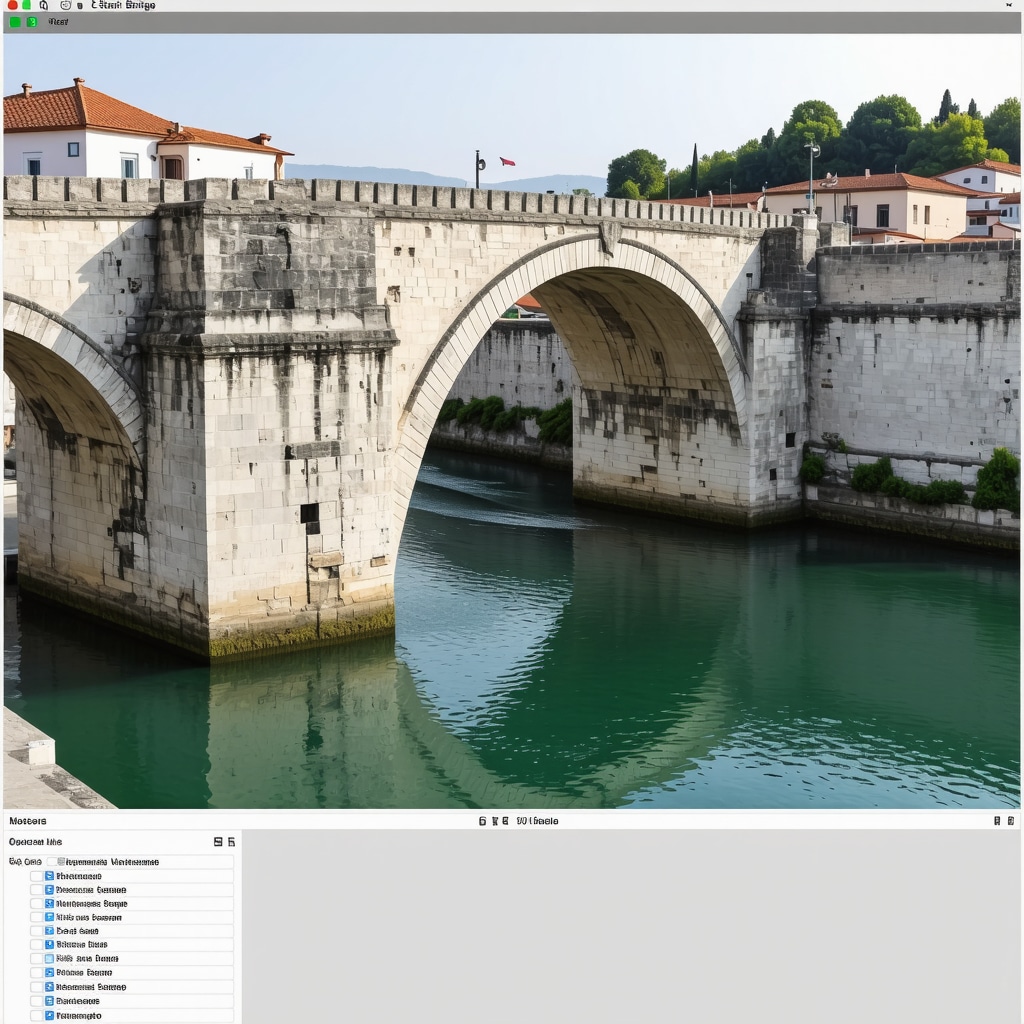
Task: Select the sixth child row's label text
Action: 82,944
